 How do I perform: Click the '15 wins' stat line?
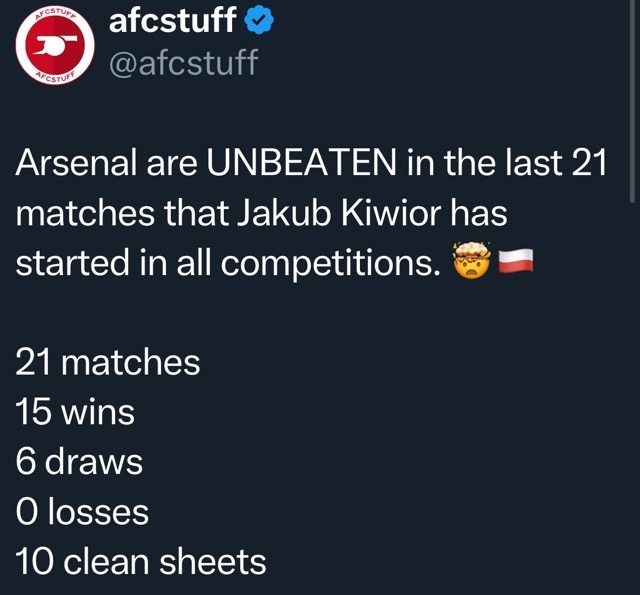(74, 411)
